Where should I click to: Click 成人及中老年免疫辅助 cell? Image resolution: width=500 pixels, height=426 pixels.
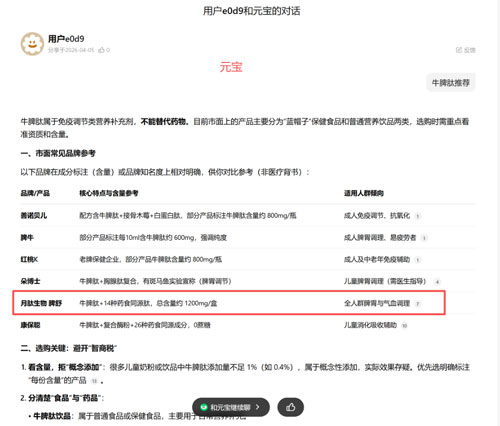377,259
